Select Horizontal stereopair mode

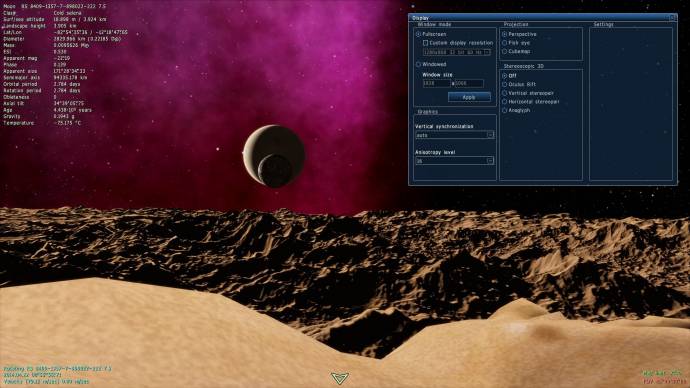pos(505,102)
